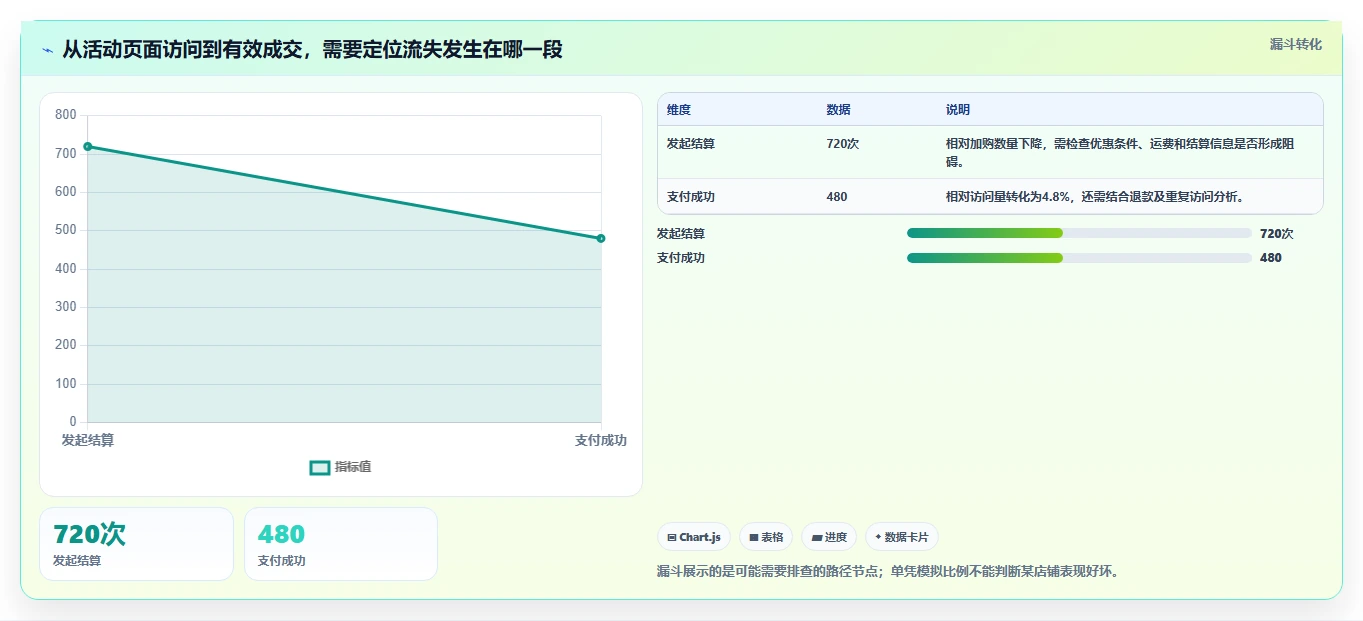Toggle the 指标值 legend swatch

tap(320, 467)
